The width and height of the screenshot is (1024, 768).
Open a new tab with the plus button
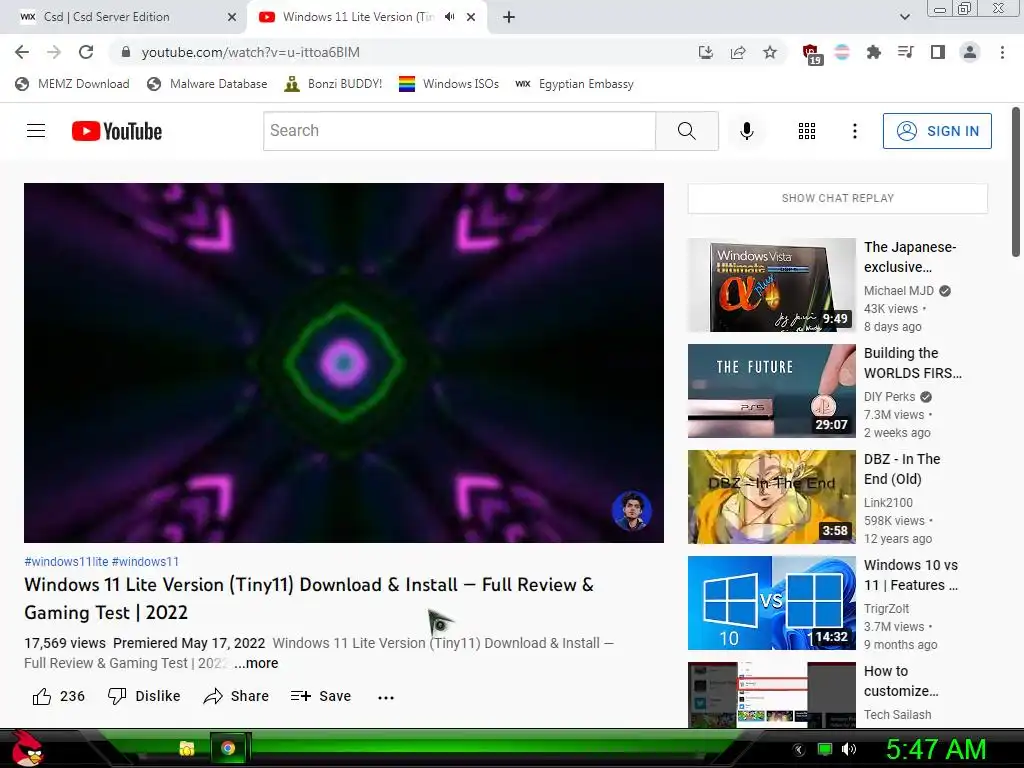509,17
